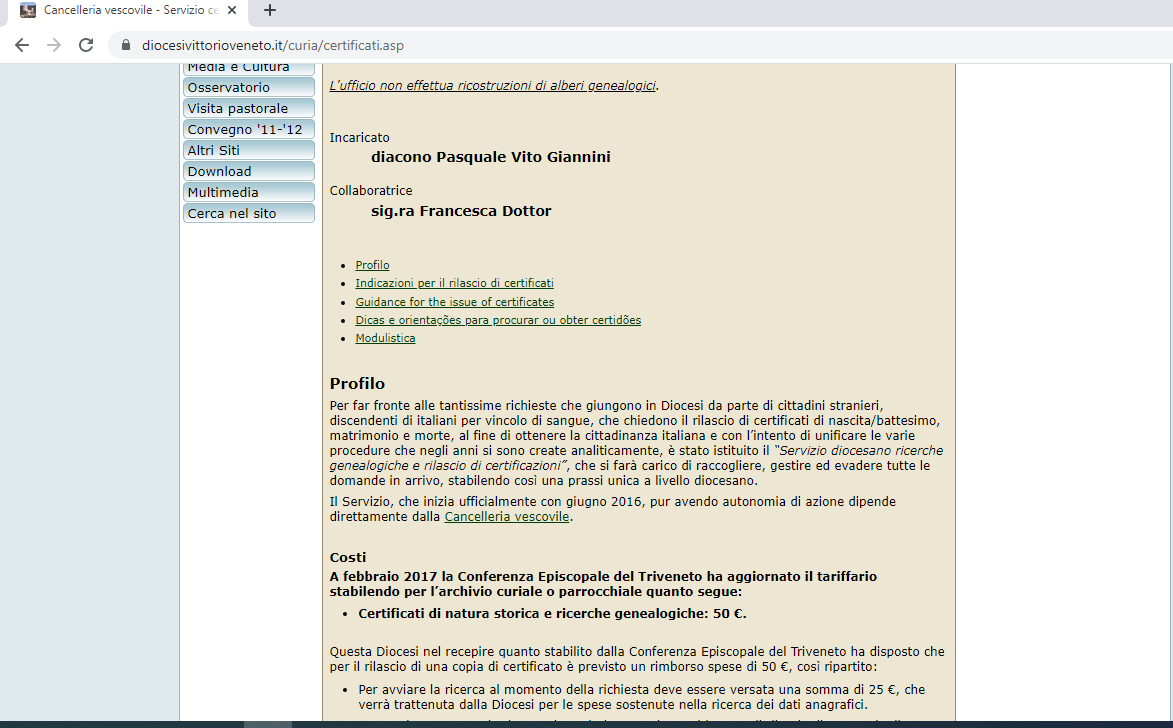The width and height of the screenshot is (1173, 728).
Task: Close the Cancelleria vescovile tab
Action: 232,10
